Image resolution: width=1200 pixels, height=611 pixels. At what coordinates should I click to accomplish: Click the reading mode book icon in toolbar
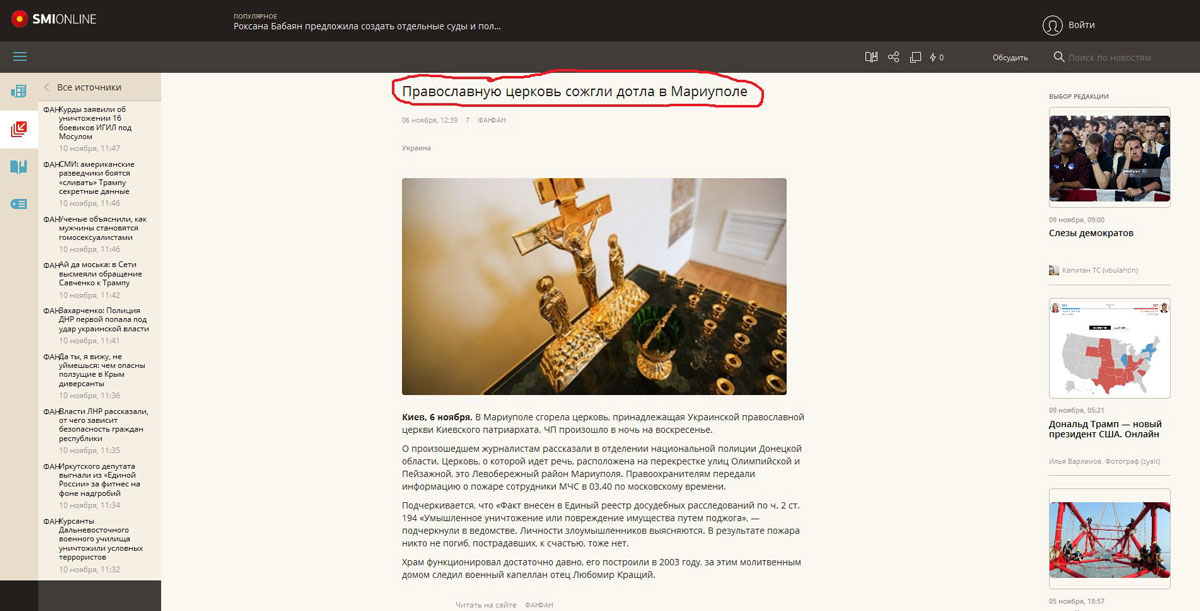click(871, 57)
